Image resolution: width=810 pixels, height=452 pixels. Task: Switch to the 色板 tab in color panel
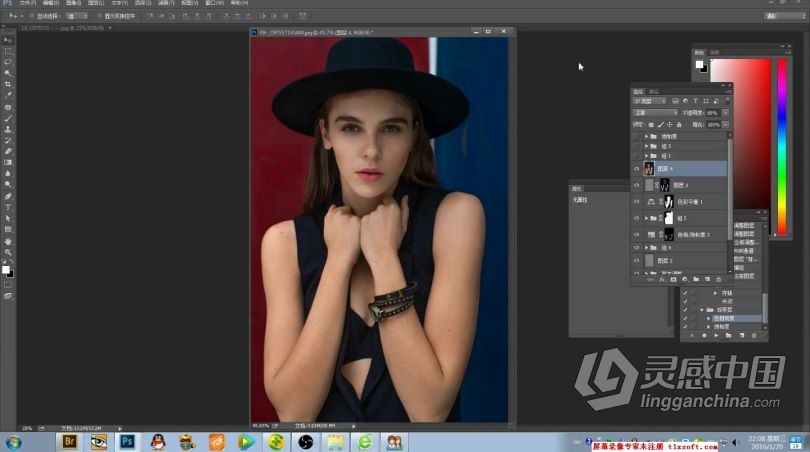tap(714, 53)
